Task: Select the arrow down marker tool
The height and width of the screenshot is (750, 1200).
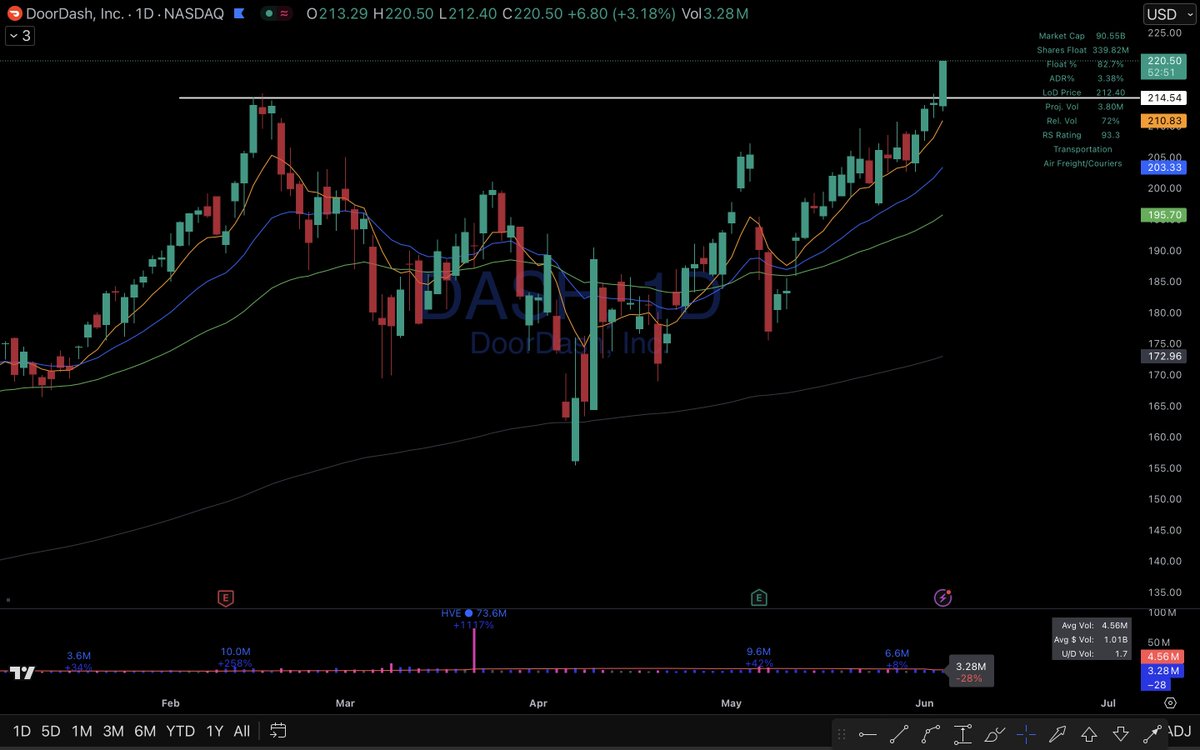Action: tap(1121, 733)
